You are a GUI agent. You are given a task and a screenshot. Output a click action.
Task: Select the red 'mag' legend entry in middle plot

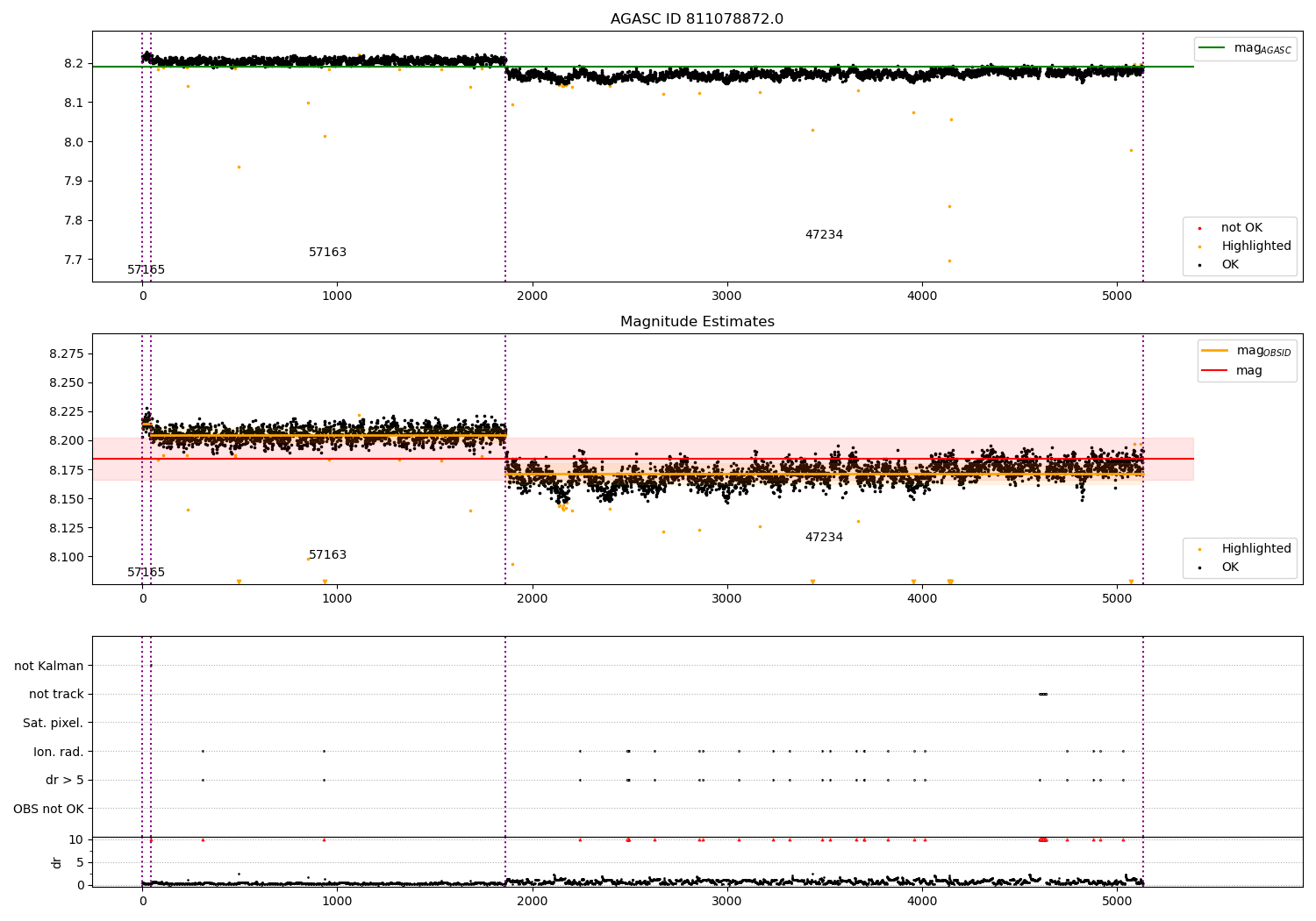pyautogui.click(x=1233, y=370)
